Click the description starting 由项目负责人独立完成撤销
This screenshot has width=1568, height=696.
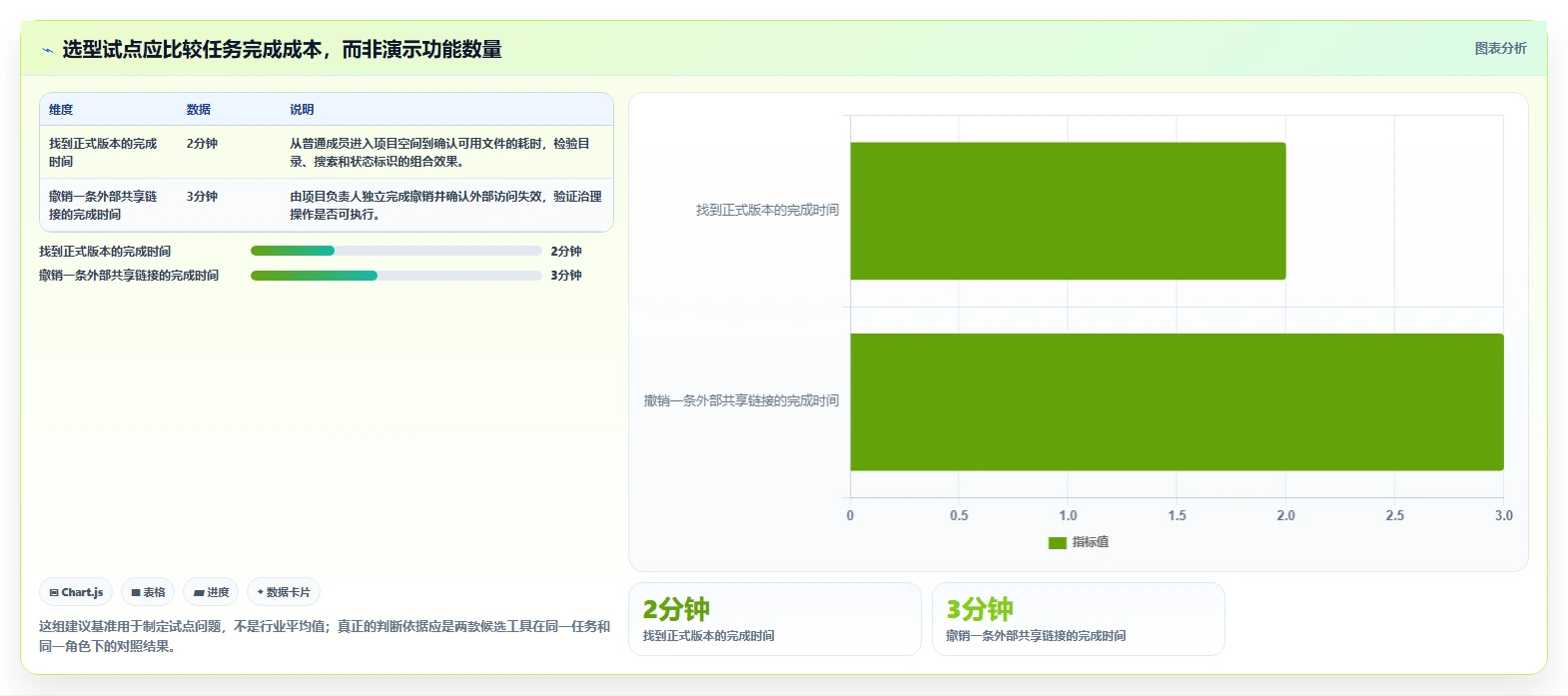446,206
